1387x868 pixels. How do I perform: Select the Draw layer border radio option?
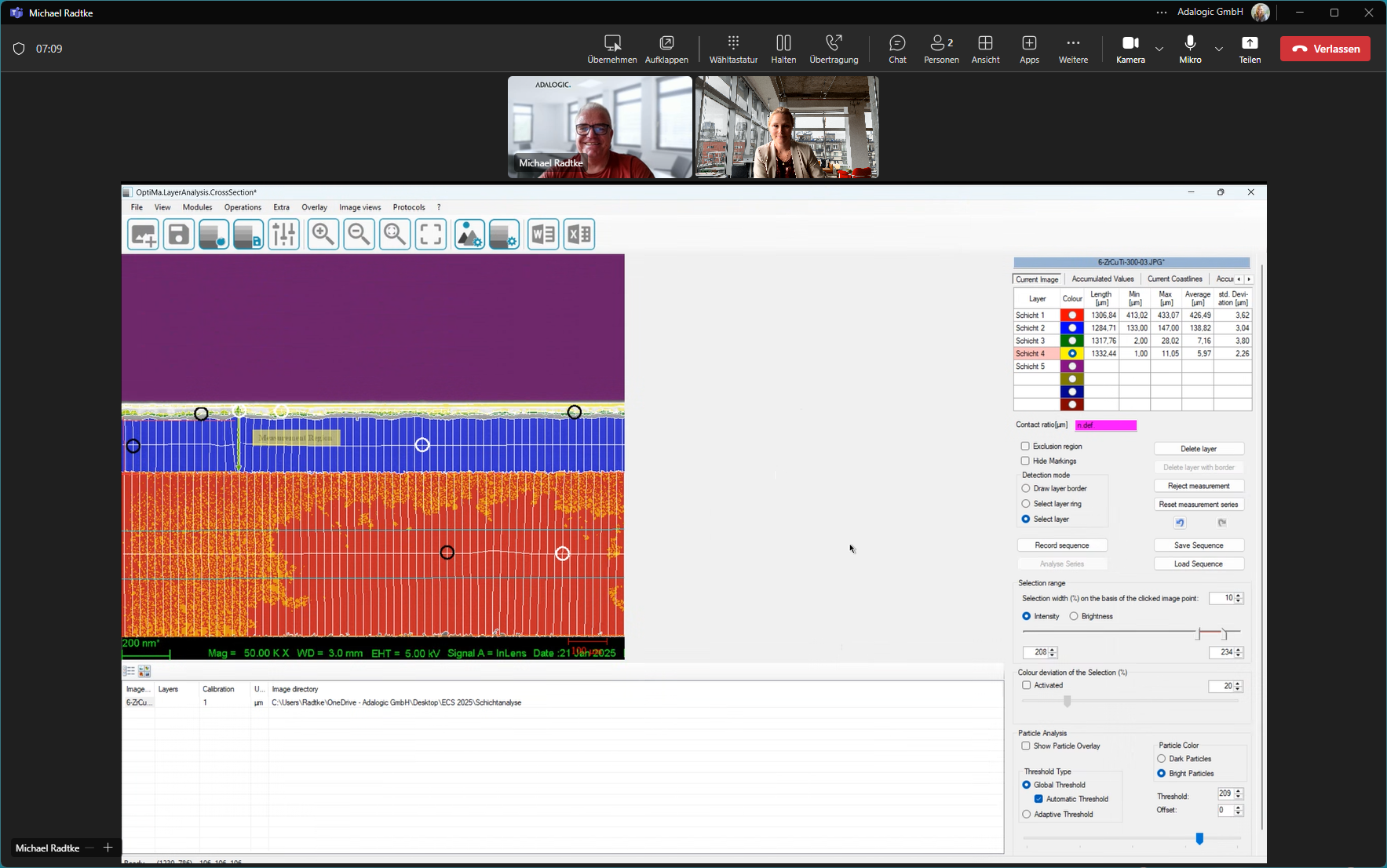point(1026,489)
